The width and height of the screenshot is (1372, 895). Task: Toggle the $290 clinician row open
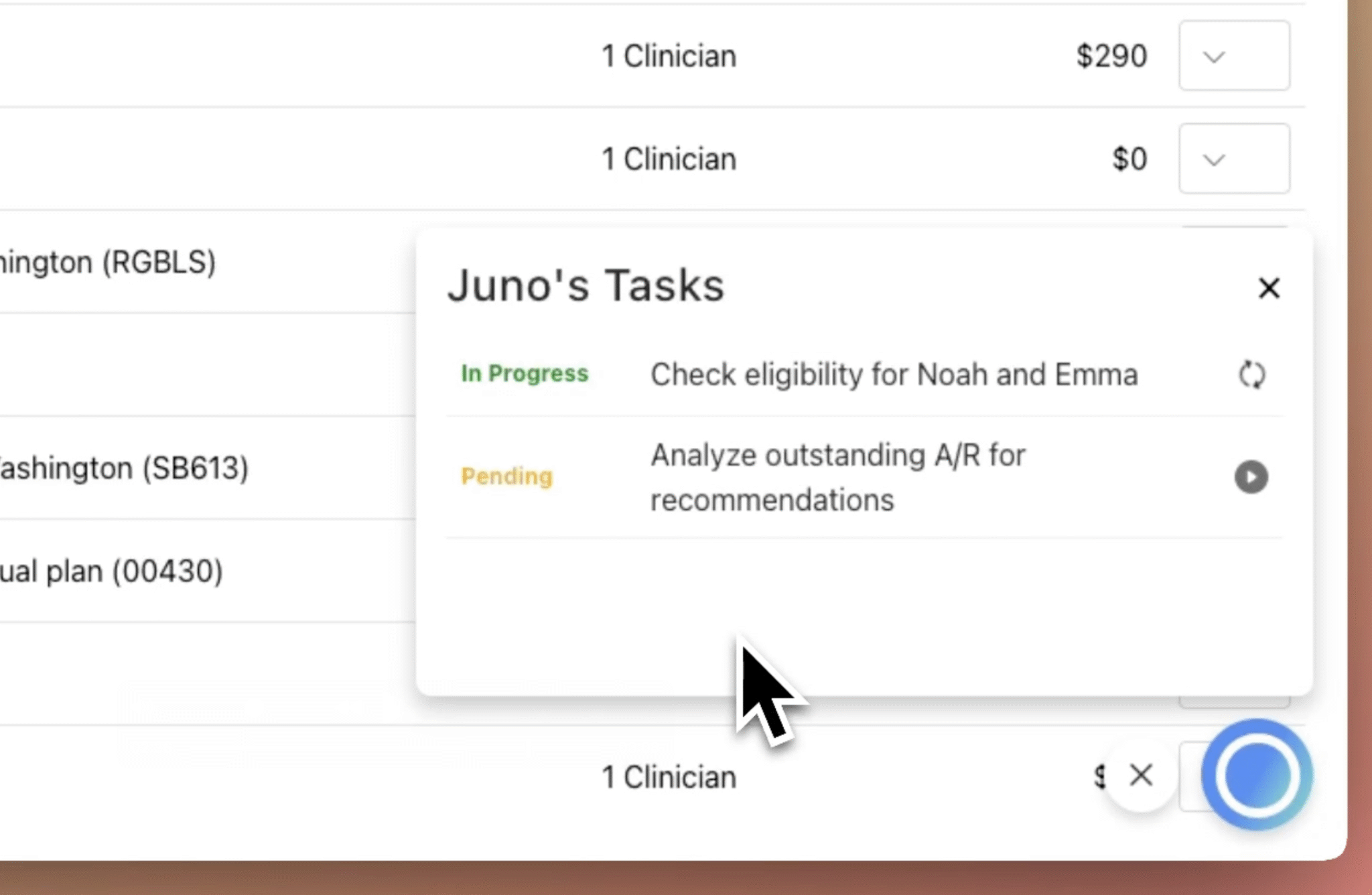(1235, 56)
